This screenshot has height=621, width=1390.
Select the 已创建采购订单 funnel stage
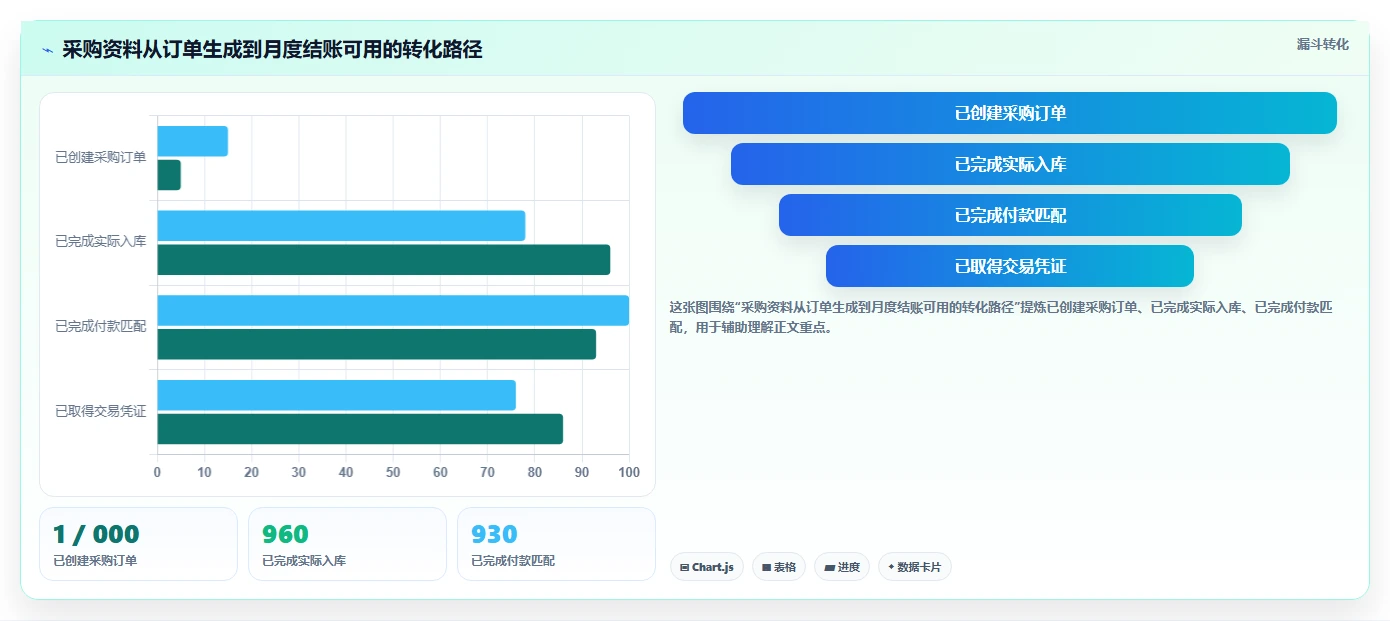tap(1010, 113)
